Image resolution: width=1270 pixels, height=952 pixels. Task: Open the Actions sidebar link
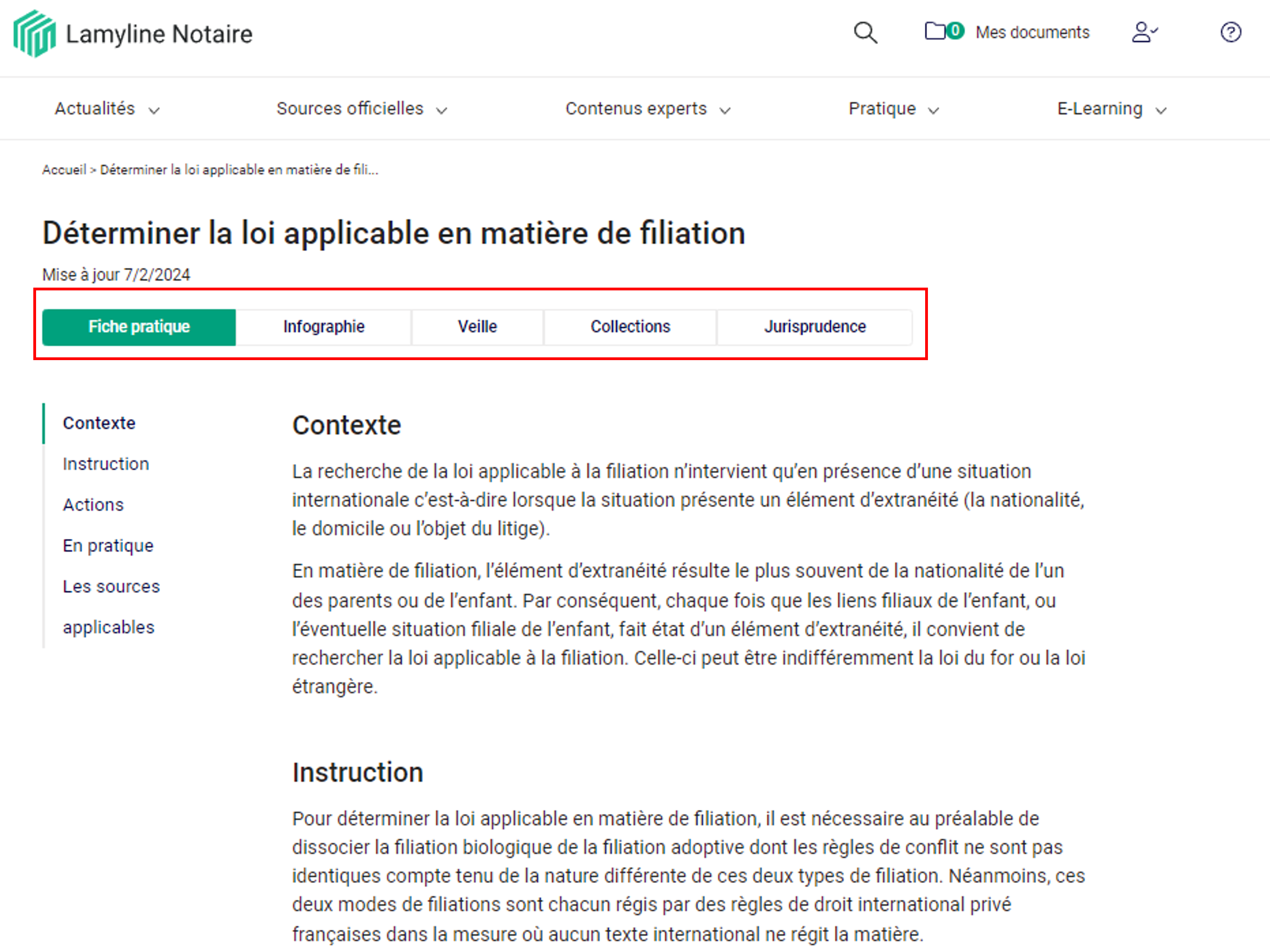pyautogui.click(x=93, y=504)
